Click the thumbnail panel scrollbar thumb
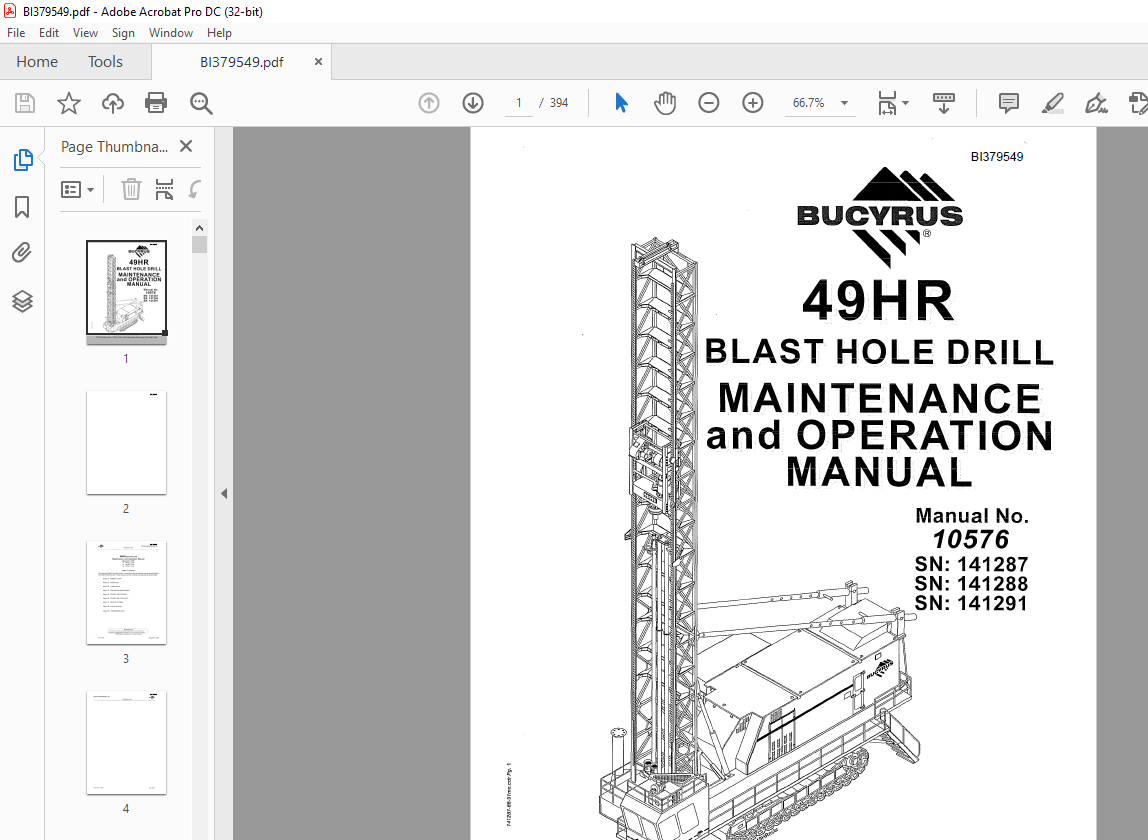 click(x=199, y=245)
